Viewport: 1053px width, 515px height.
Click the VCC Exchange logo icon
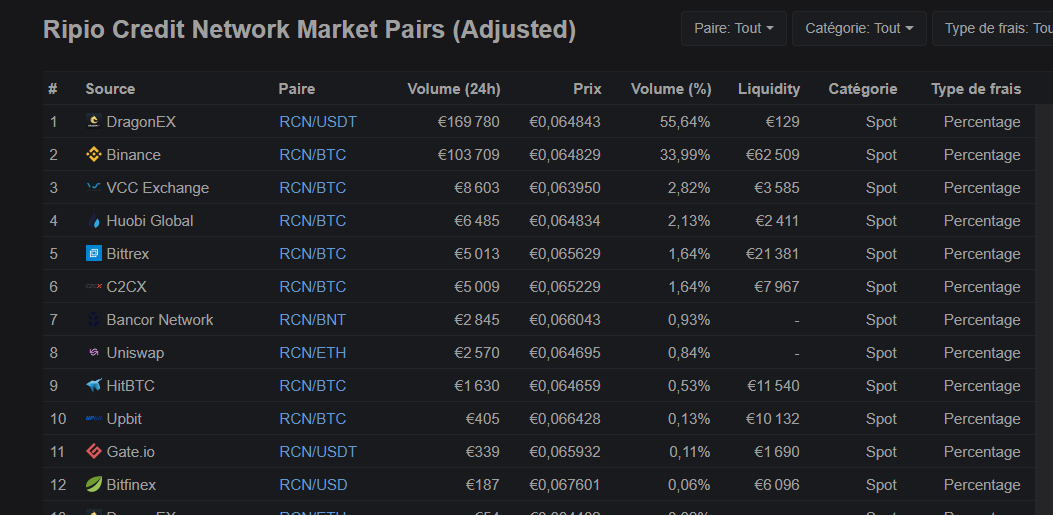click(x=94, y=188)
